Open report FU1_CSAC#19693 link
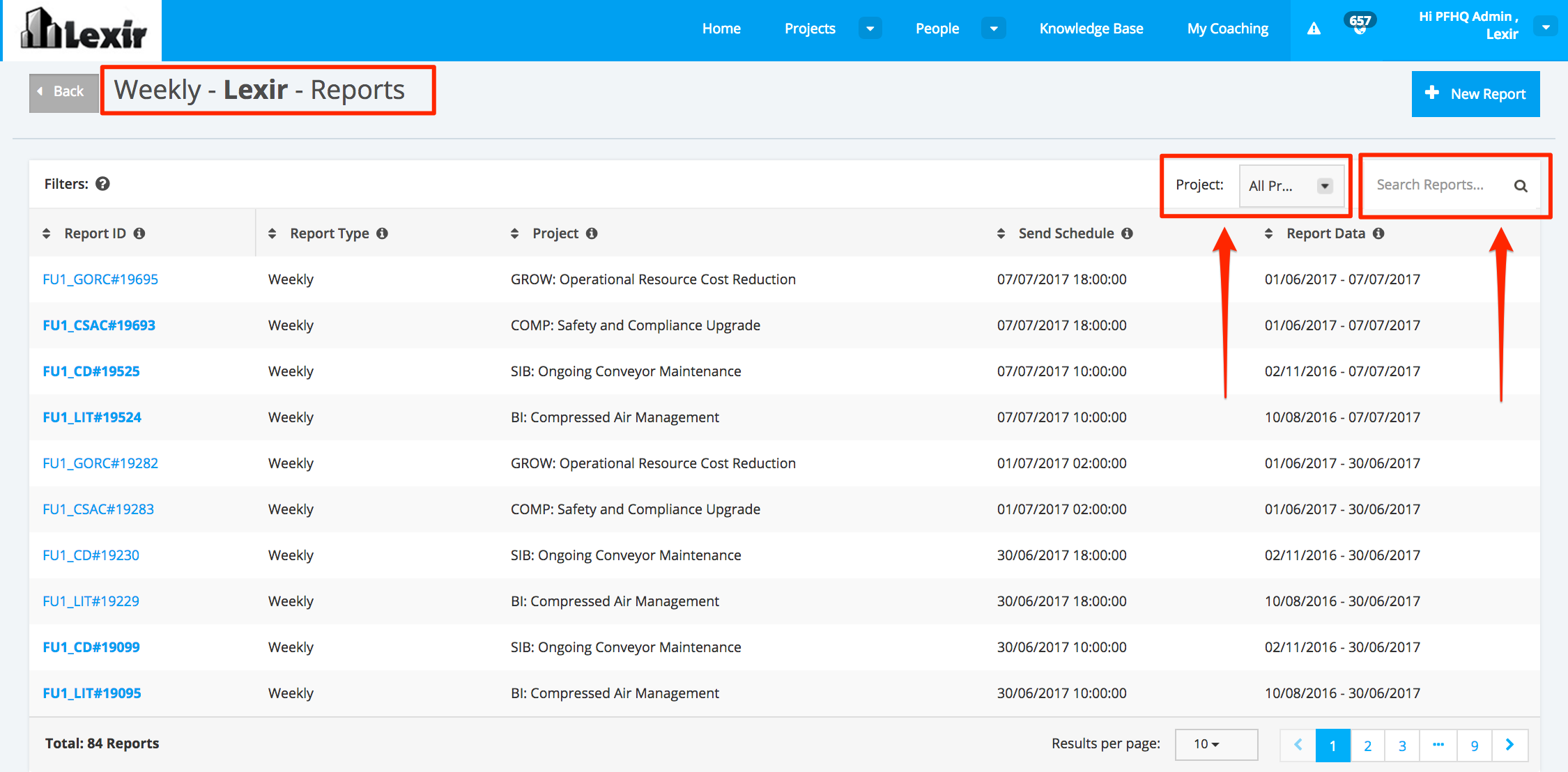The width and height of the screenshot is (1568, 772). tap(99, 325)
